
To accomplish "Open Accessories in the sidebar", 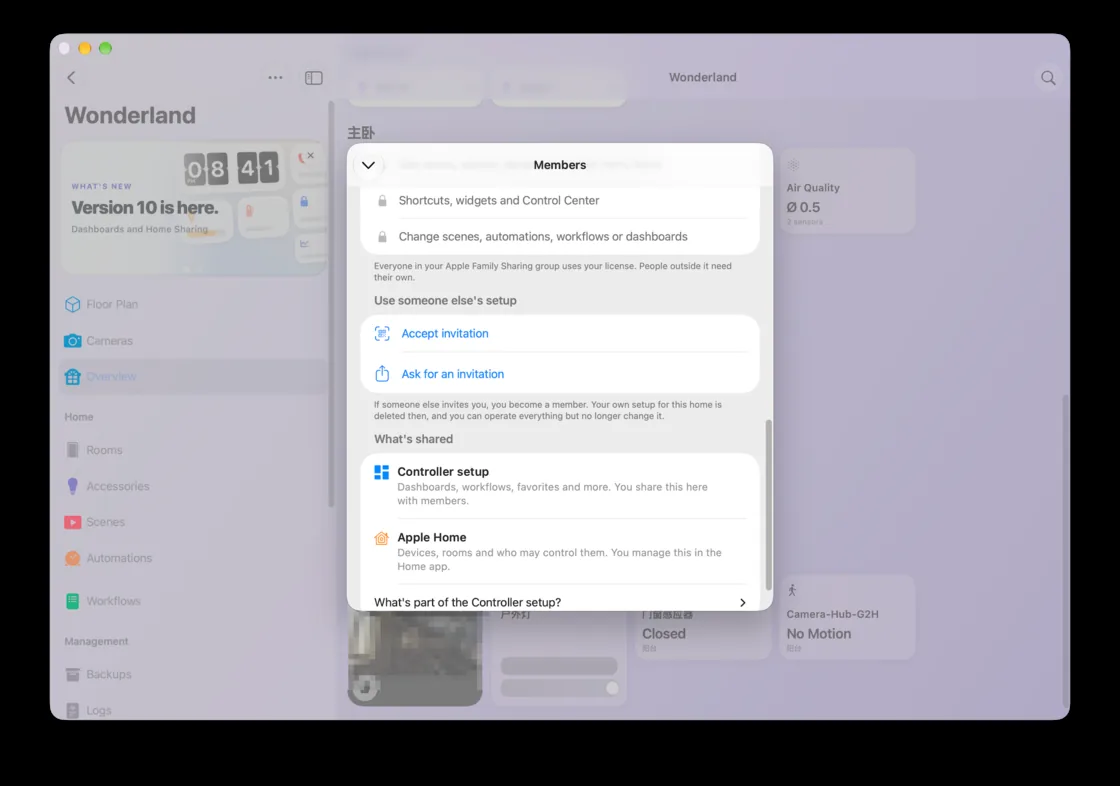I will click(193, 487).
